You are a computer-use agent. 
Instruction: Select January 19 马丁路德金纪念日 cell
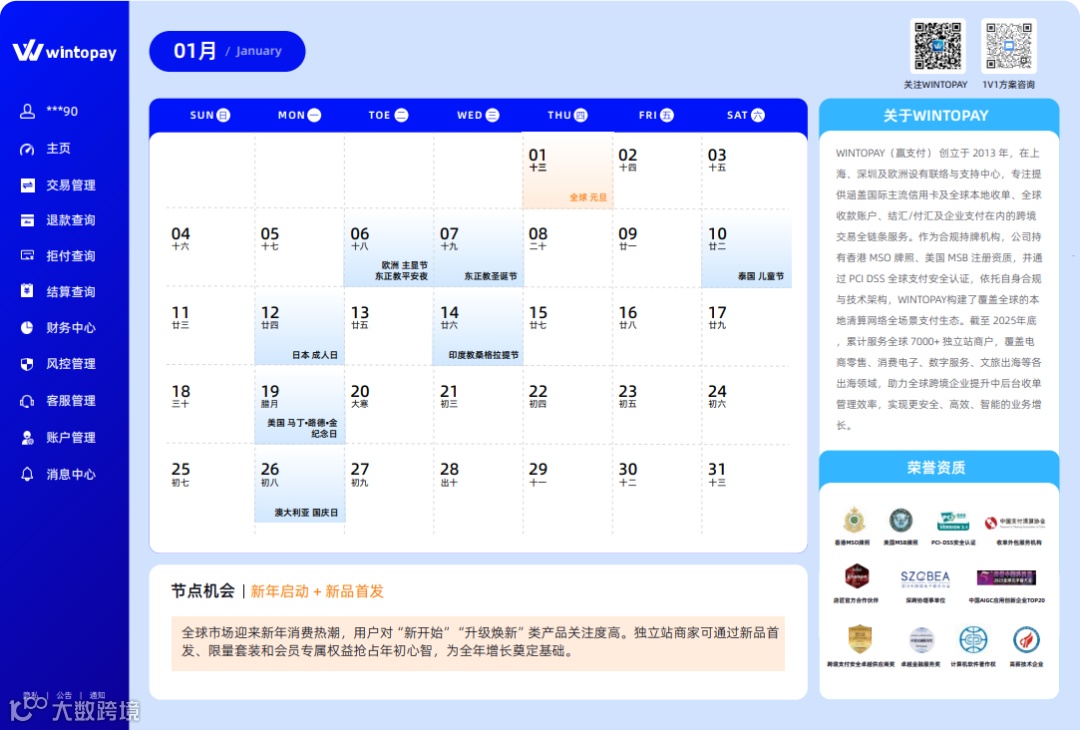click(299, 406)
